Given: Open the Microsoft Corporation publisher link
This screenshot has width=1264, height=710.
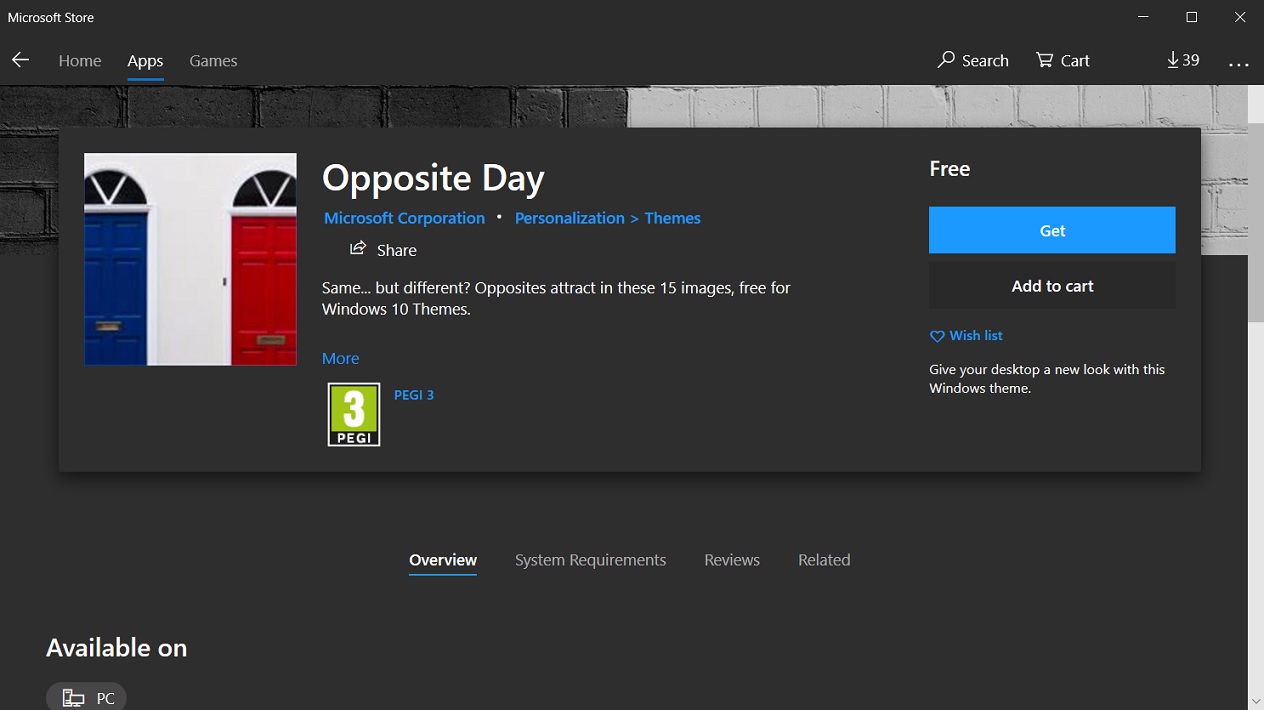Looking at the screenshot, I should coord(404,218).
